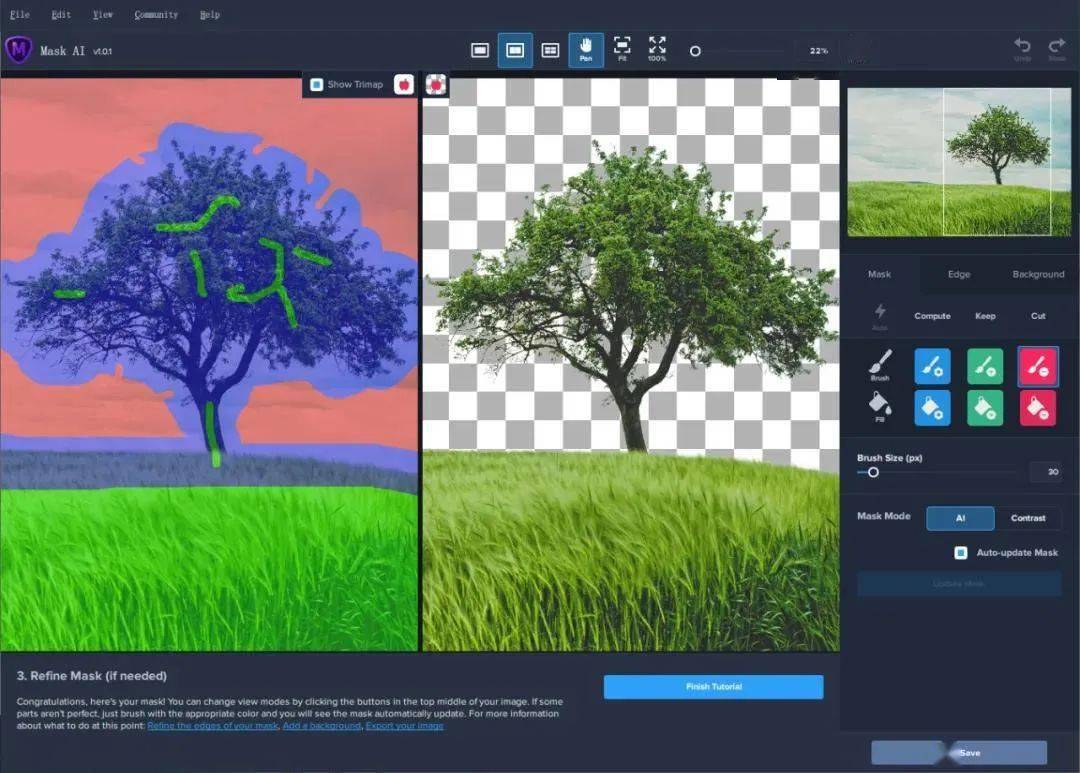Image resolution: width=1080 pixels, height=773 pixels.
Task: Choose the red Cut fill bucket
Action: click(1038, 408)
